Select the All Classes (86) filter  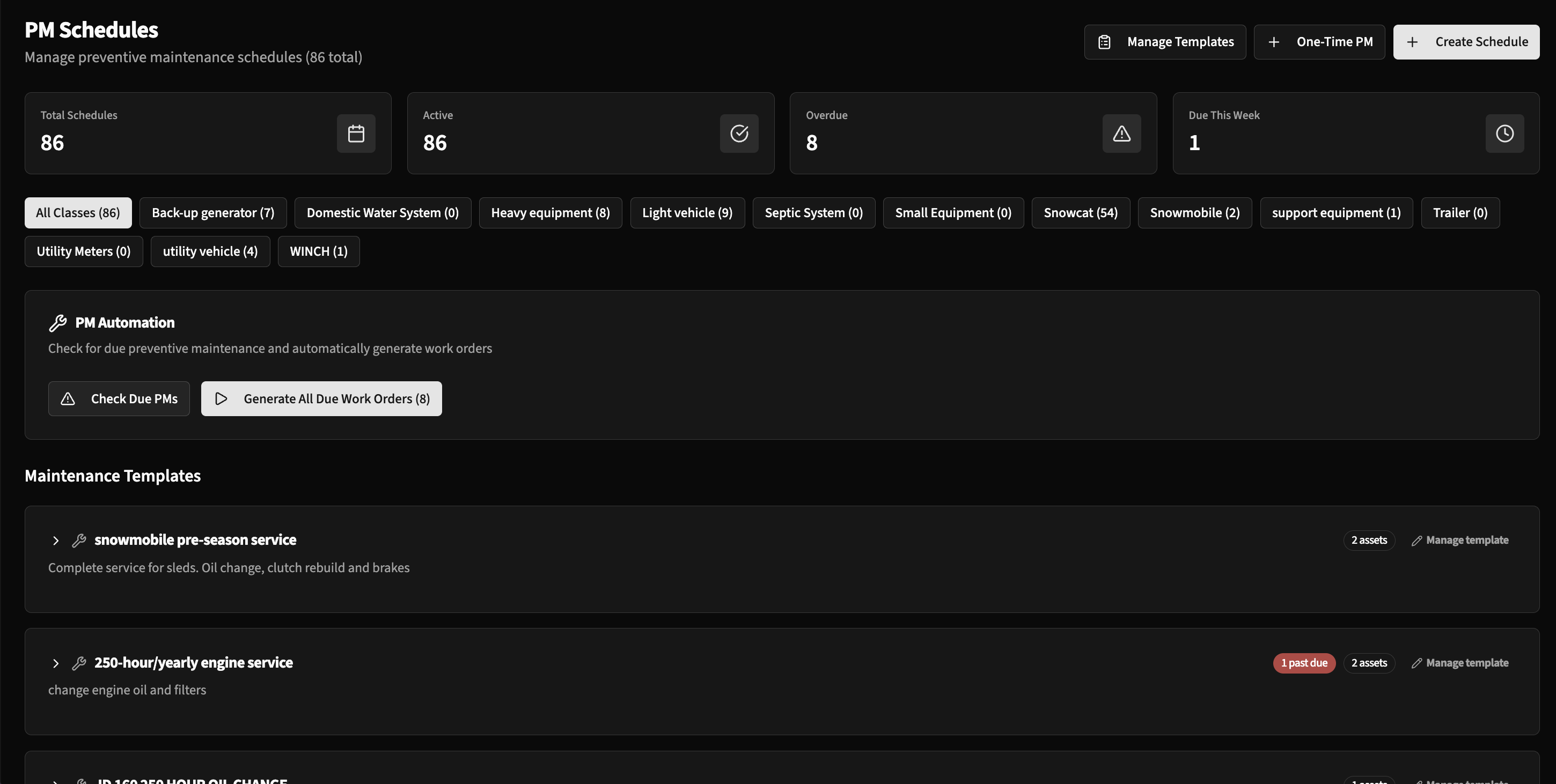coord(78,212)
